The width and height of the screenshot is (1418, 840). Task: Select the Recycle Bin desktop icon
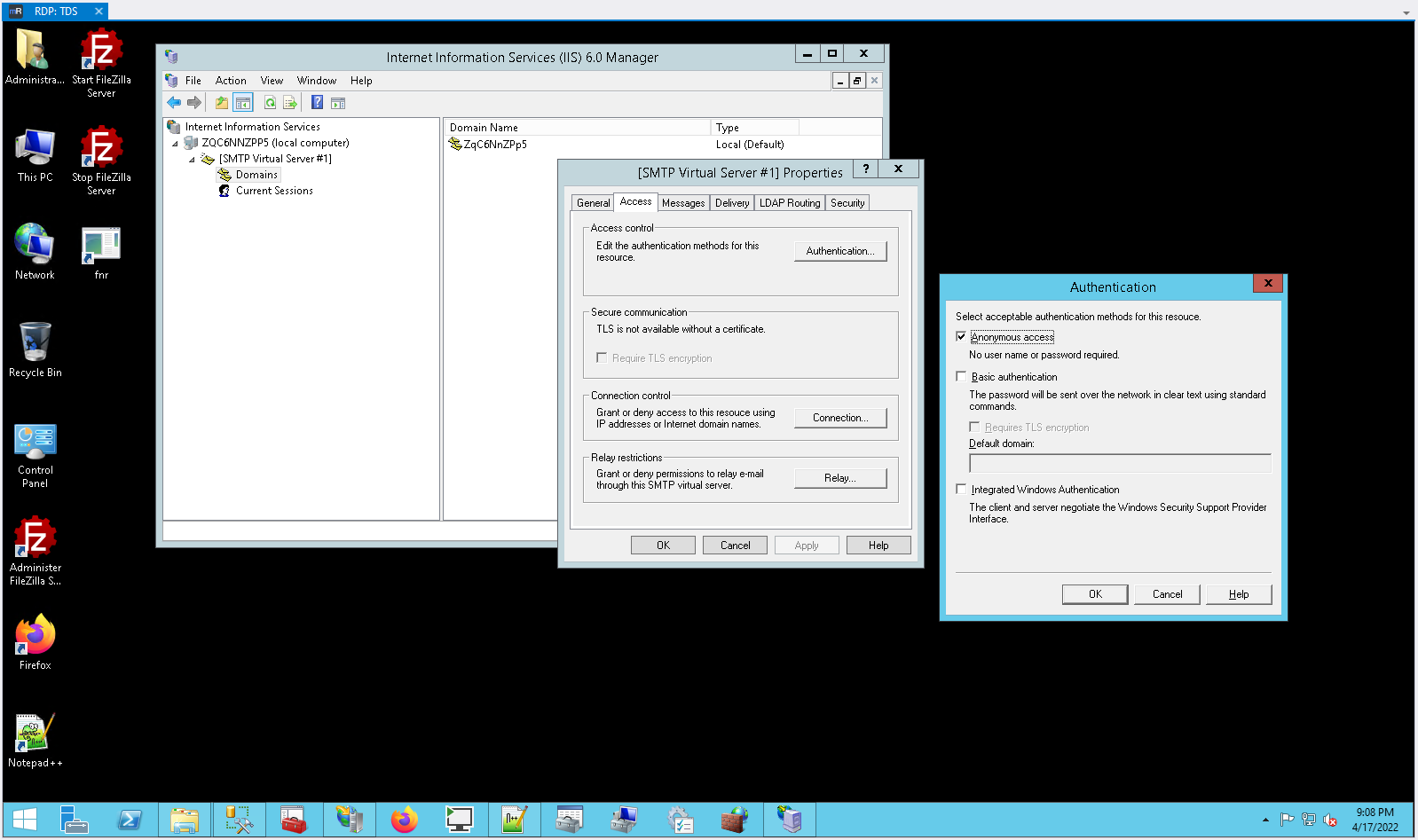coord(35,349)
